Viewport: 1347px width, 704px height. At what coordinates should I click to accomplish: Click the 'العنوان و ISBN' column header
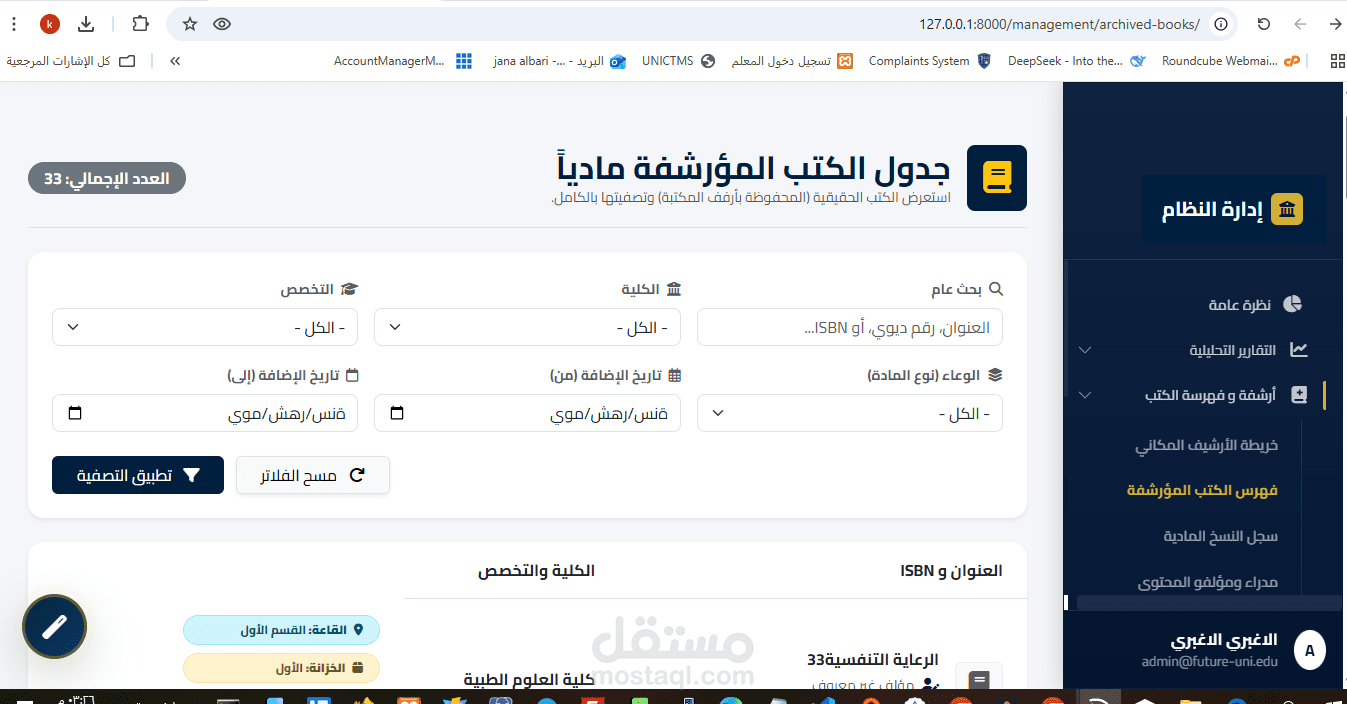click(x=951, y=570)
